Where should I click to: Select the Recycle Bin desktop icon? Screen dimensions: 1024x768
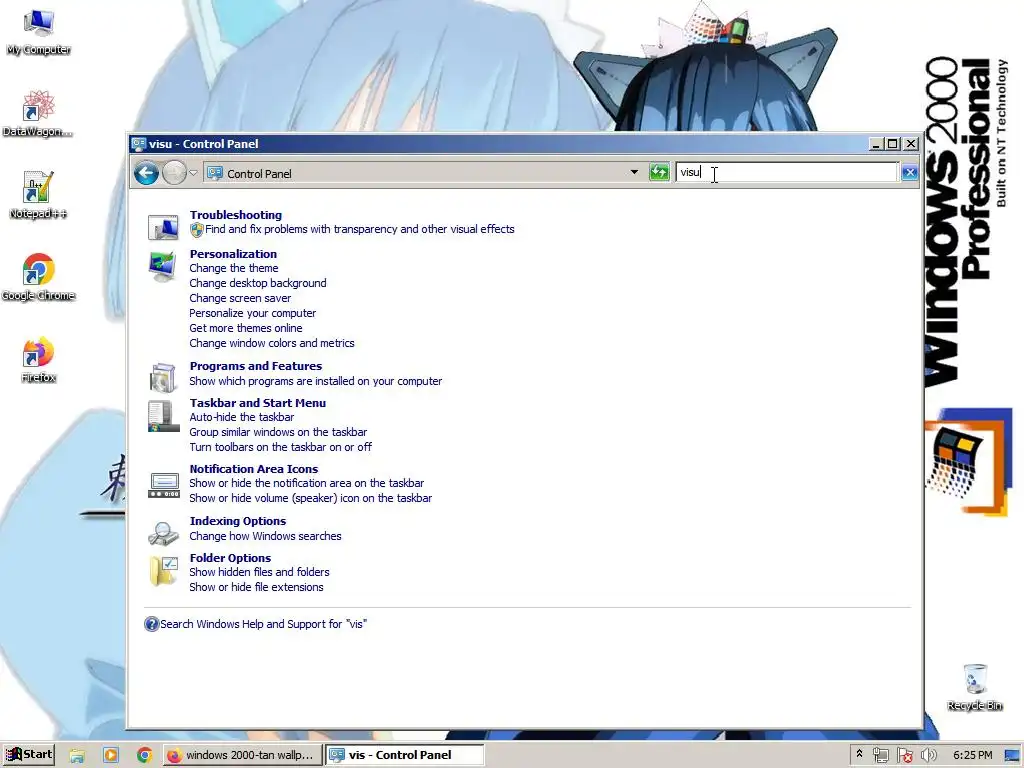pos(974,688)
